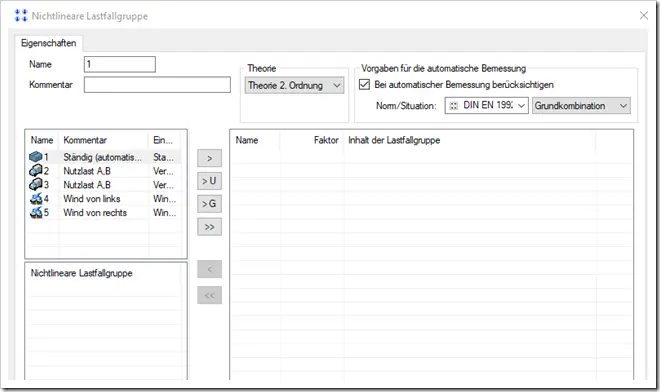Open the DIN EN norm dropdown
Viewport: 660px width, 392px height.
(487, 106)
